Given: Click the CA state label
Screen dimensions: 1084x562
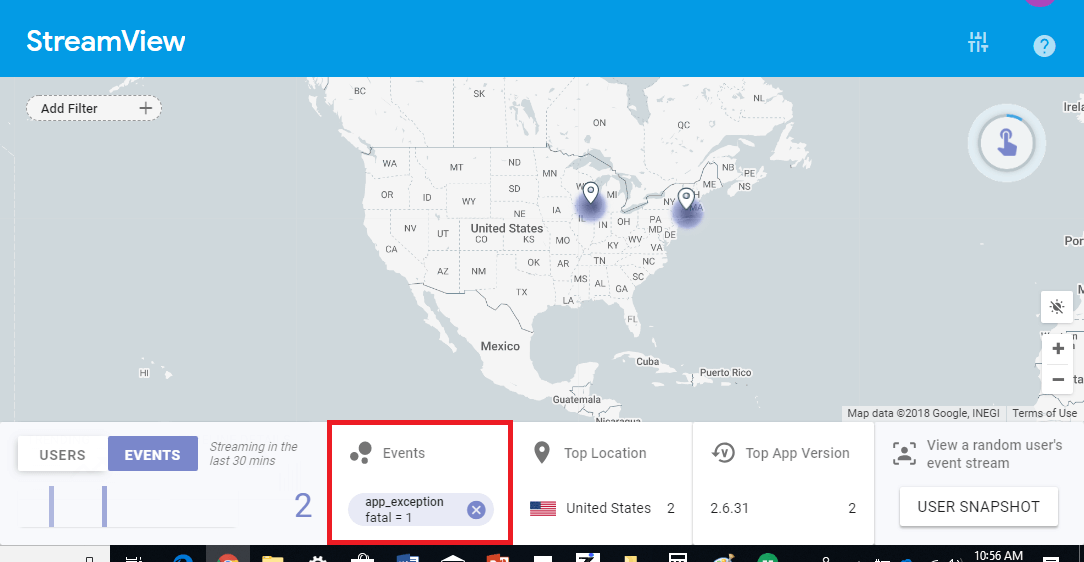Looking at the screenshot, I should click(391, 249).
